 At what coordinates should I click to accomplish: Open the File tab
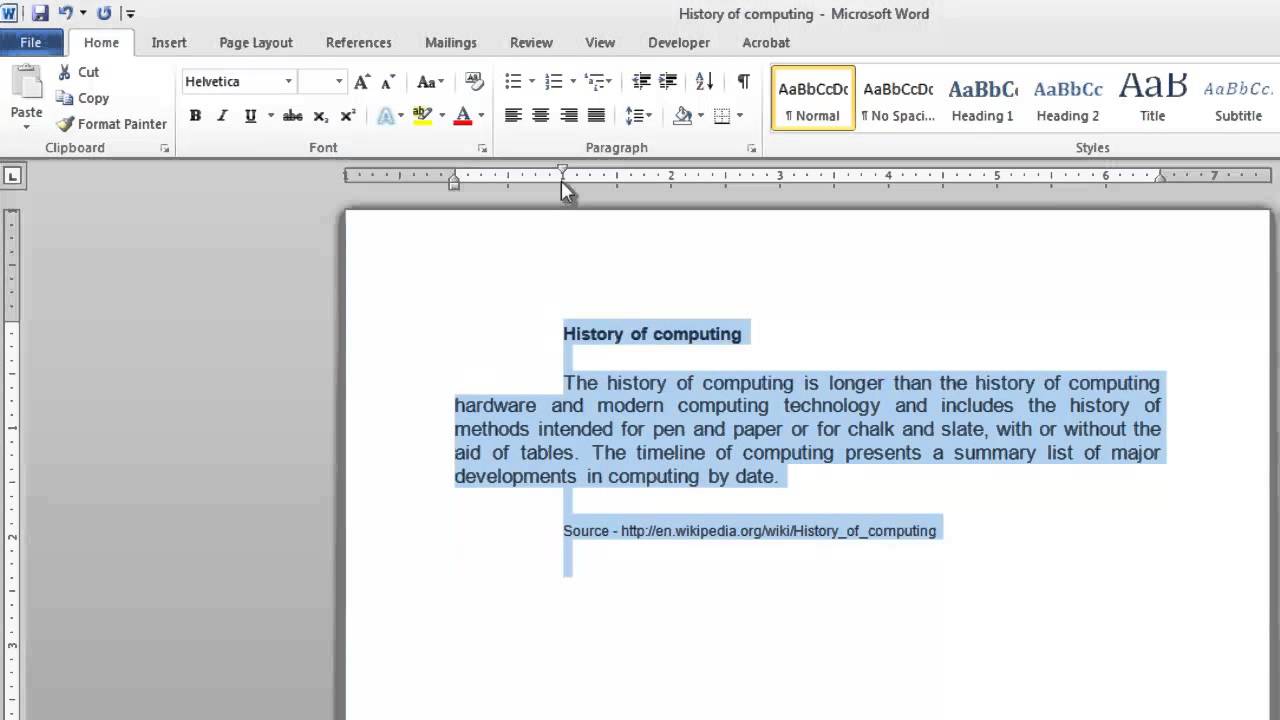coord(31,43)
